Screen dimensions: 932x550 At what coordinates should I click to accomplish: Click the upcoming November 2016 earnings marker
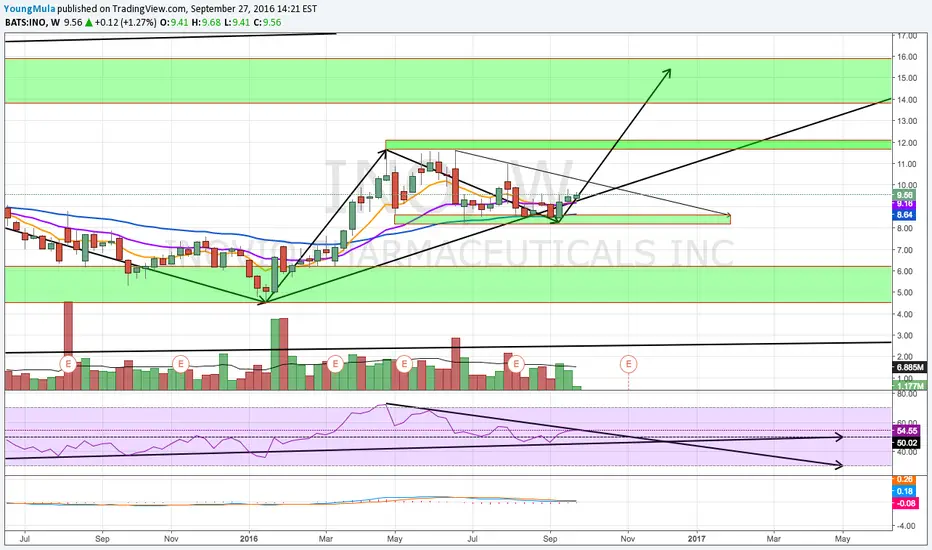tap(628, 363)
